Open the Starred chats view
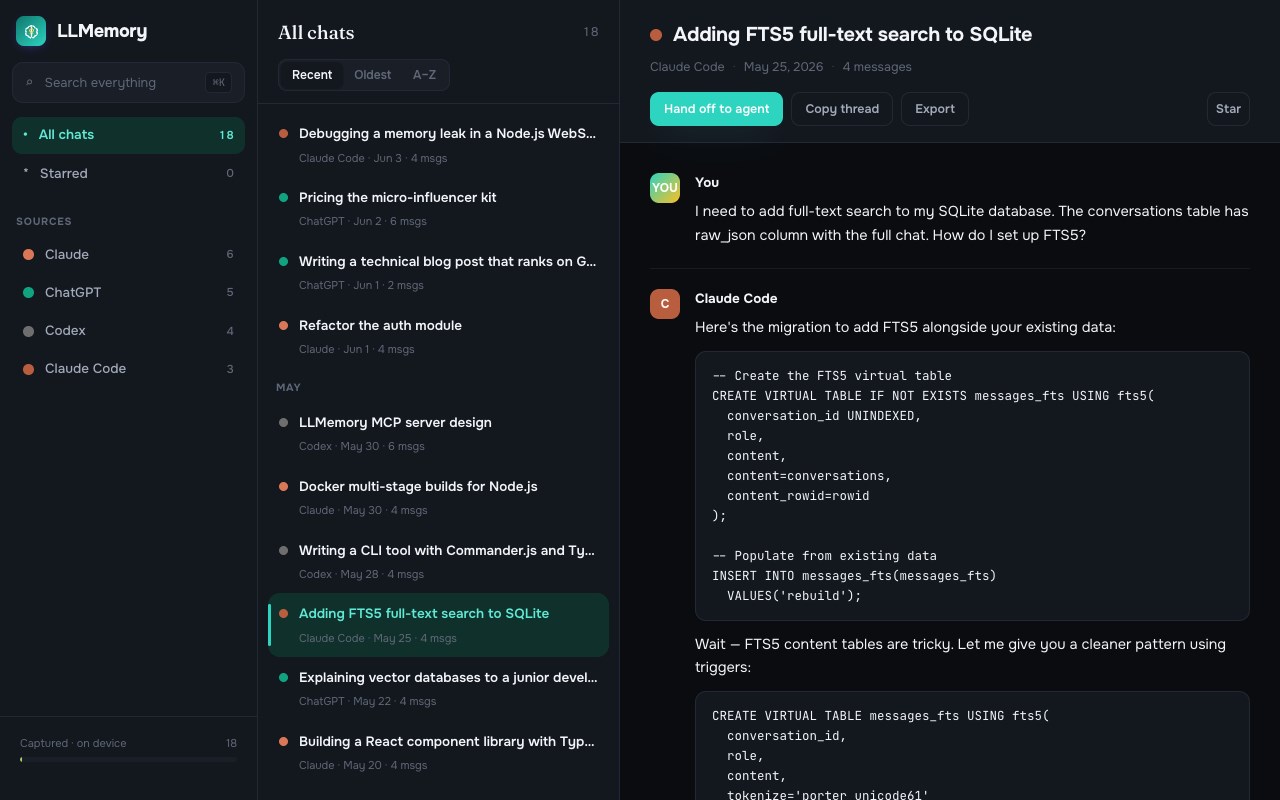The image size is (1280, 800). (128, 173)
